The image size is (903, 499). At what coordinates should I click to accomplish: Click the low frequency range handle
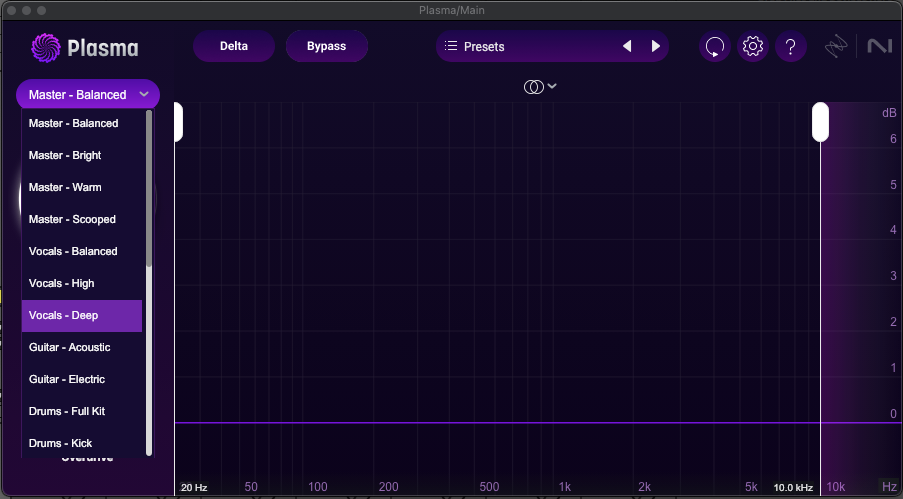[x=179, y=122]
